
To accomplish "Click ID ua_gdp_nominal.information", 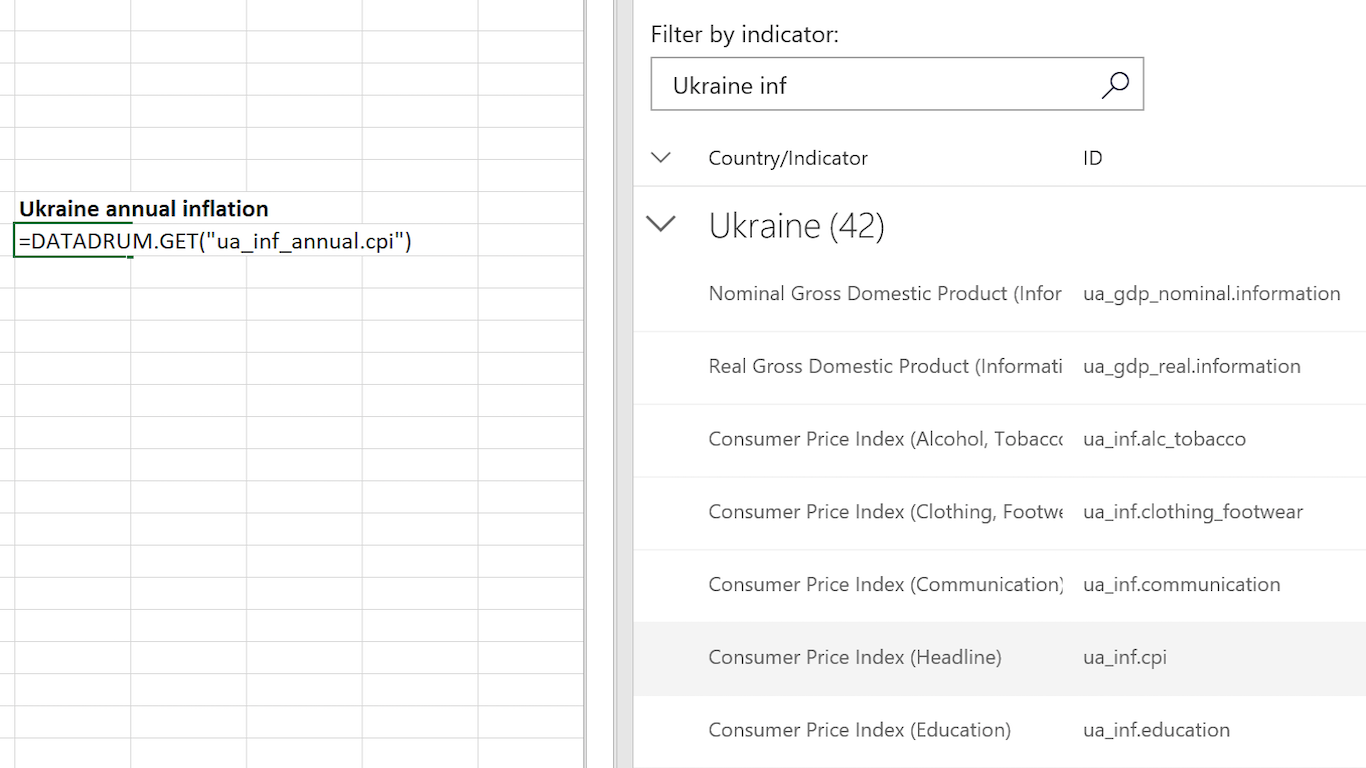I will click(x=1211, y=294).
